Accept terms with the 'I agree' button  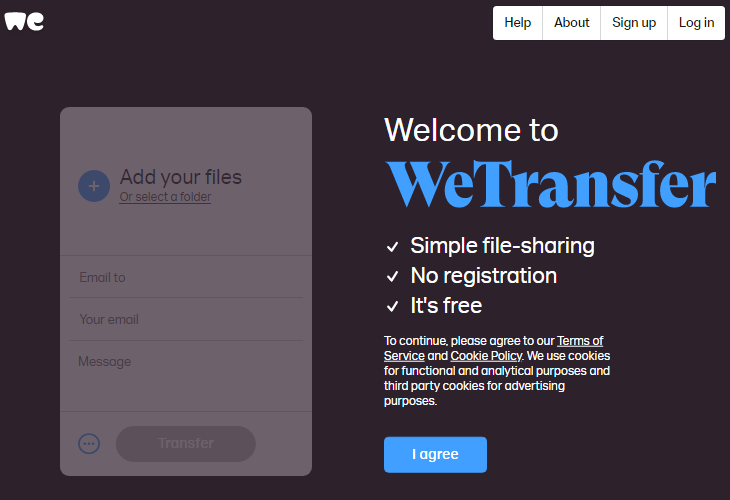tap(435, 454)
